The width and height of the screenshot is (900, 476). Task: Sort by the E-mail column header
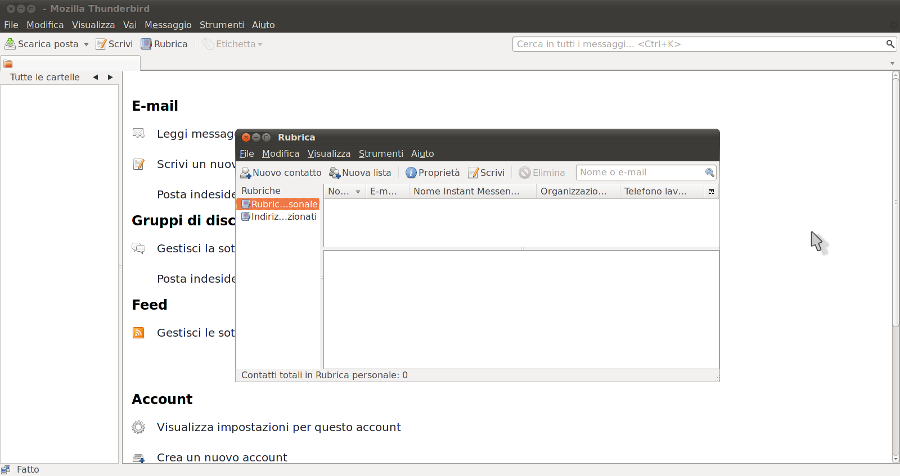click(x=387, y=191)
